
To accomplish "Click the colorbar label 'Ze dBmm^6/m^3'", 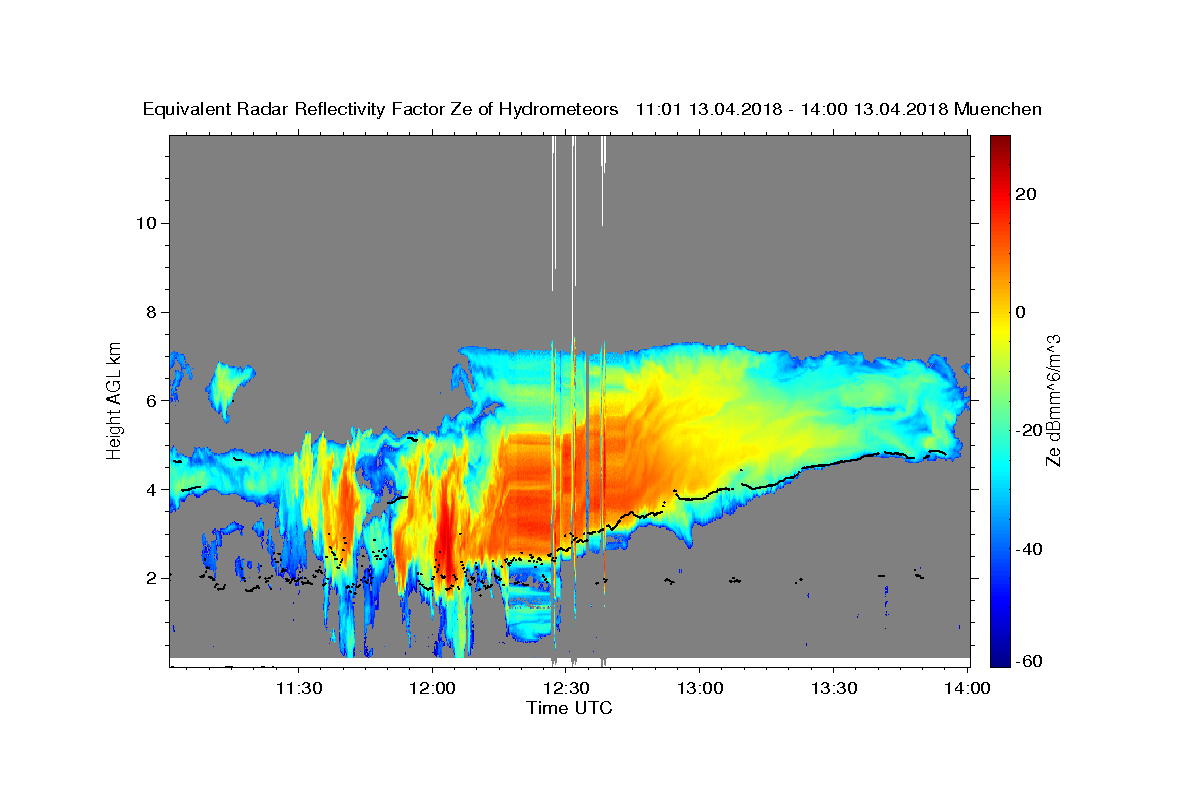I will point(1052,400).
